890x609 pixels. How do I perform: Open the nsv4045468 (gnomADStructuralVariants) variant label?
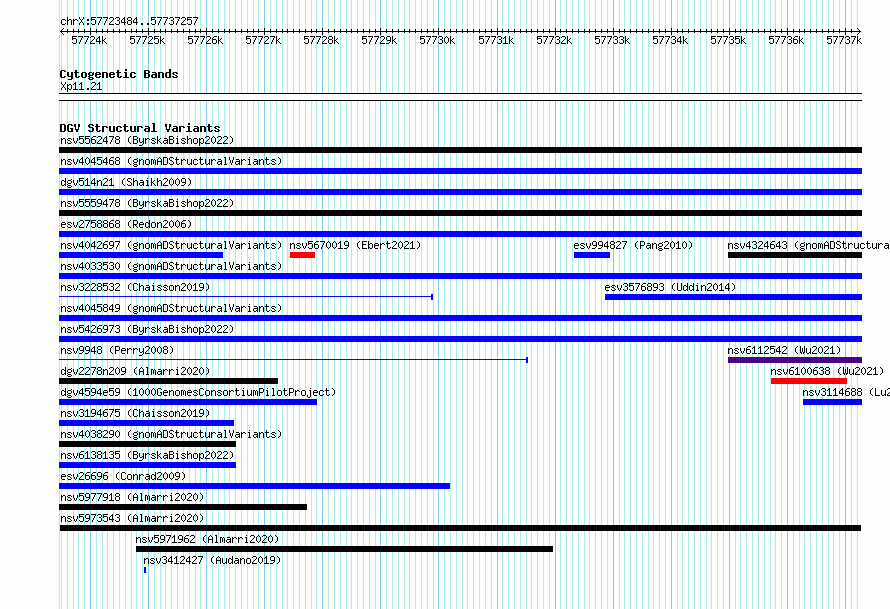click(x=171, y=161)
